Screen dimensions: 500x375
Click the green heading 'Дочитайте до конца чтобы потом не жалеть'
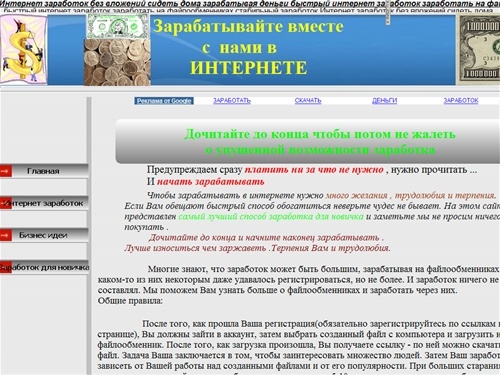coord(320,134)
